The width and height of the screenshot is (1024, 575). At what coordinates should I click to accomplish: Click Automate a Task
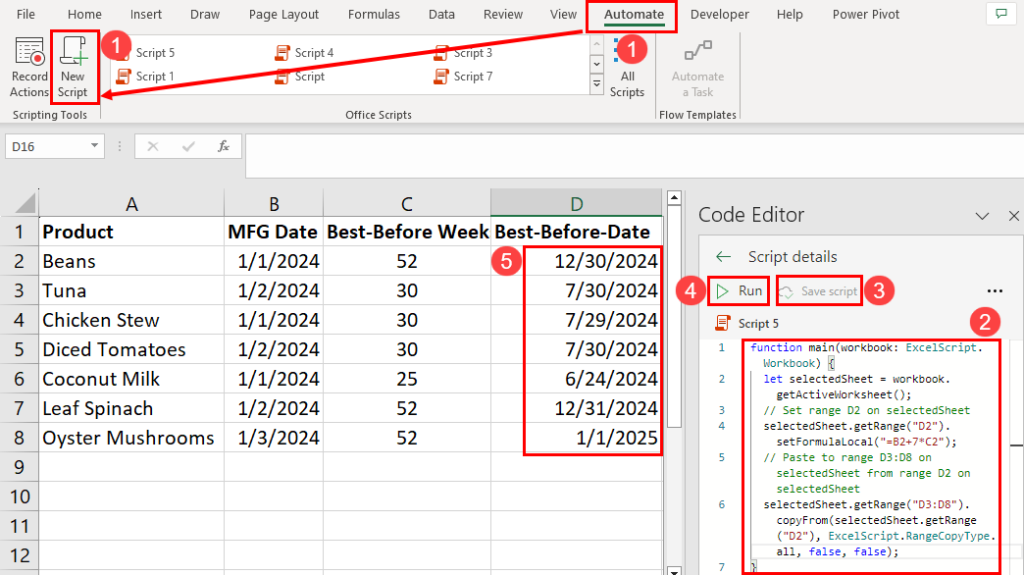[697, 68]
